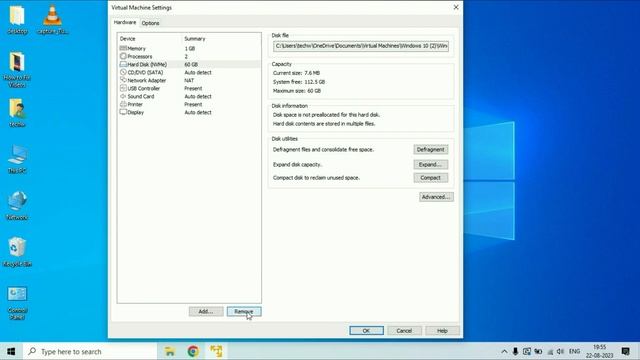
Task: Click 'Auto detect' in the Display row
Action: (198, 112)
